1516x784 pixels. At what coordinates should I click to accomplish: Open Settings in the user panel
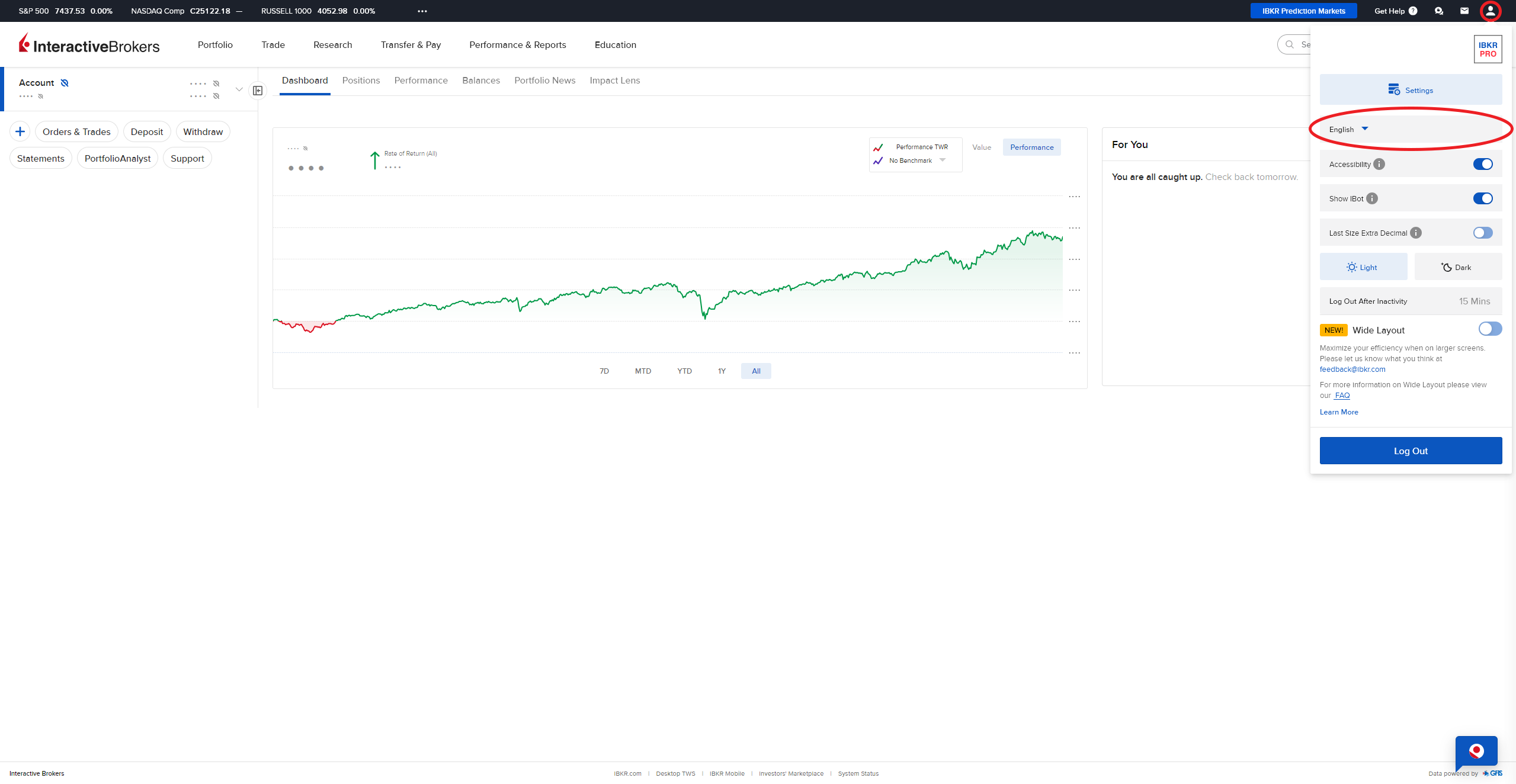1411,89
